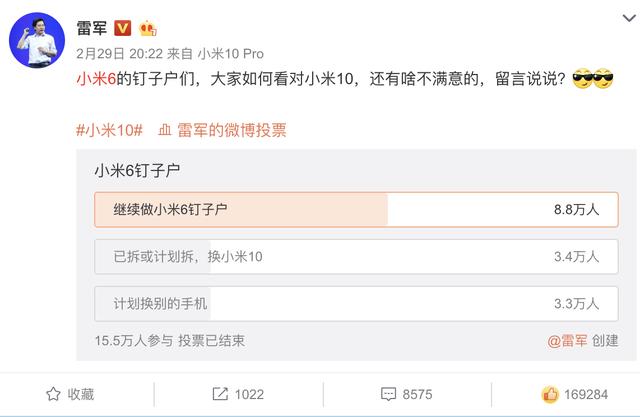Click the orange verified V badge
Screen dimensions: 640x417
[x=124, y=23]
